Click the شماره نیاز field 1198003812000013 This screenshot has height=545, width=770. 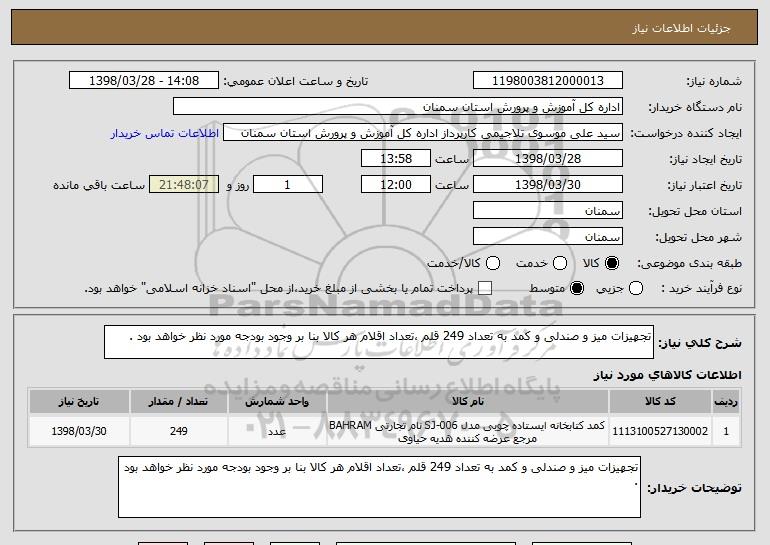(548, 81)
